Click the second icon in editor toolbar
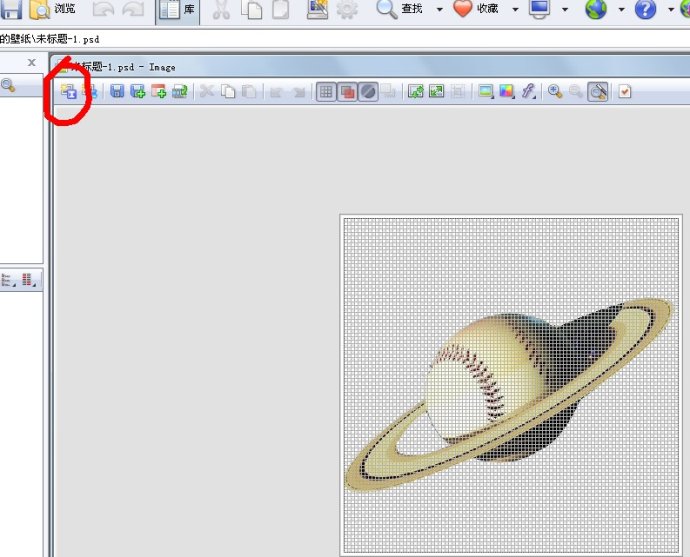The image size is (690, 557). [90, 92]
